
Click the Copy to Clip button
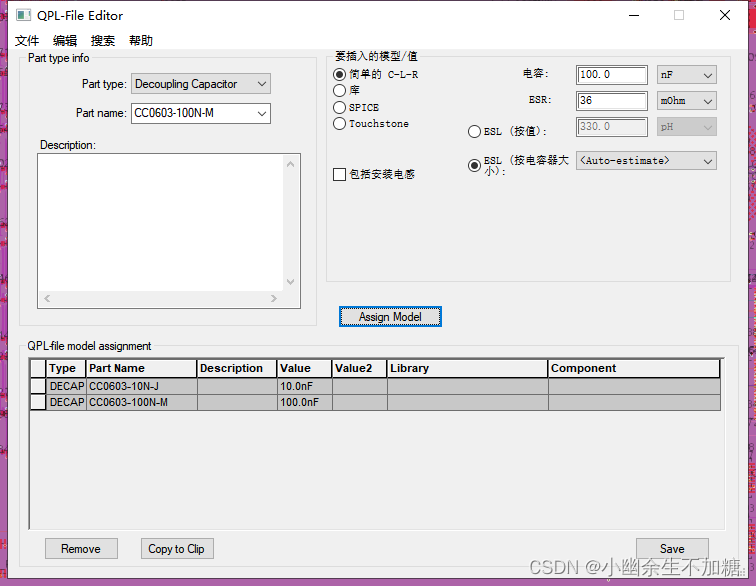point(177,549)
